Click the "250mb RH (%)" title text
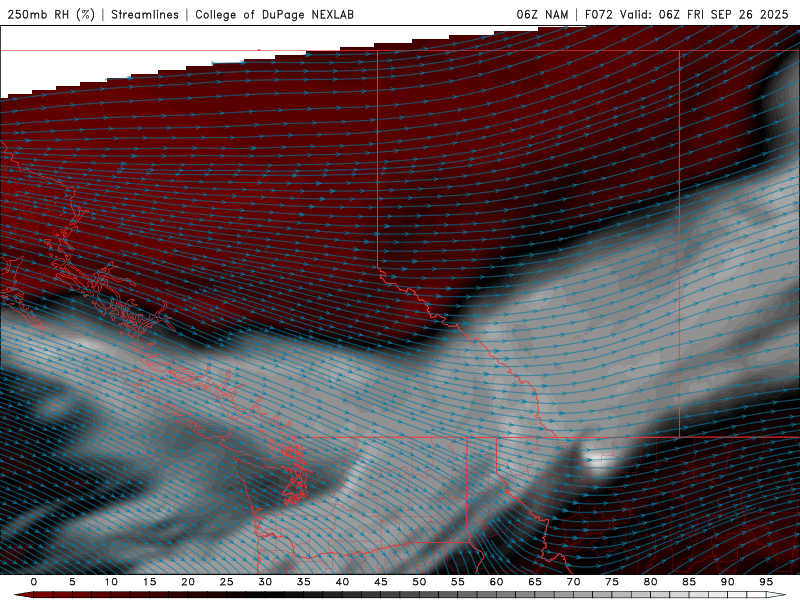The height and width of the screenshot is (600, 800). (51, 14)
